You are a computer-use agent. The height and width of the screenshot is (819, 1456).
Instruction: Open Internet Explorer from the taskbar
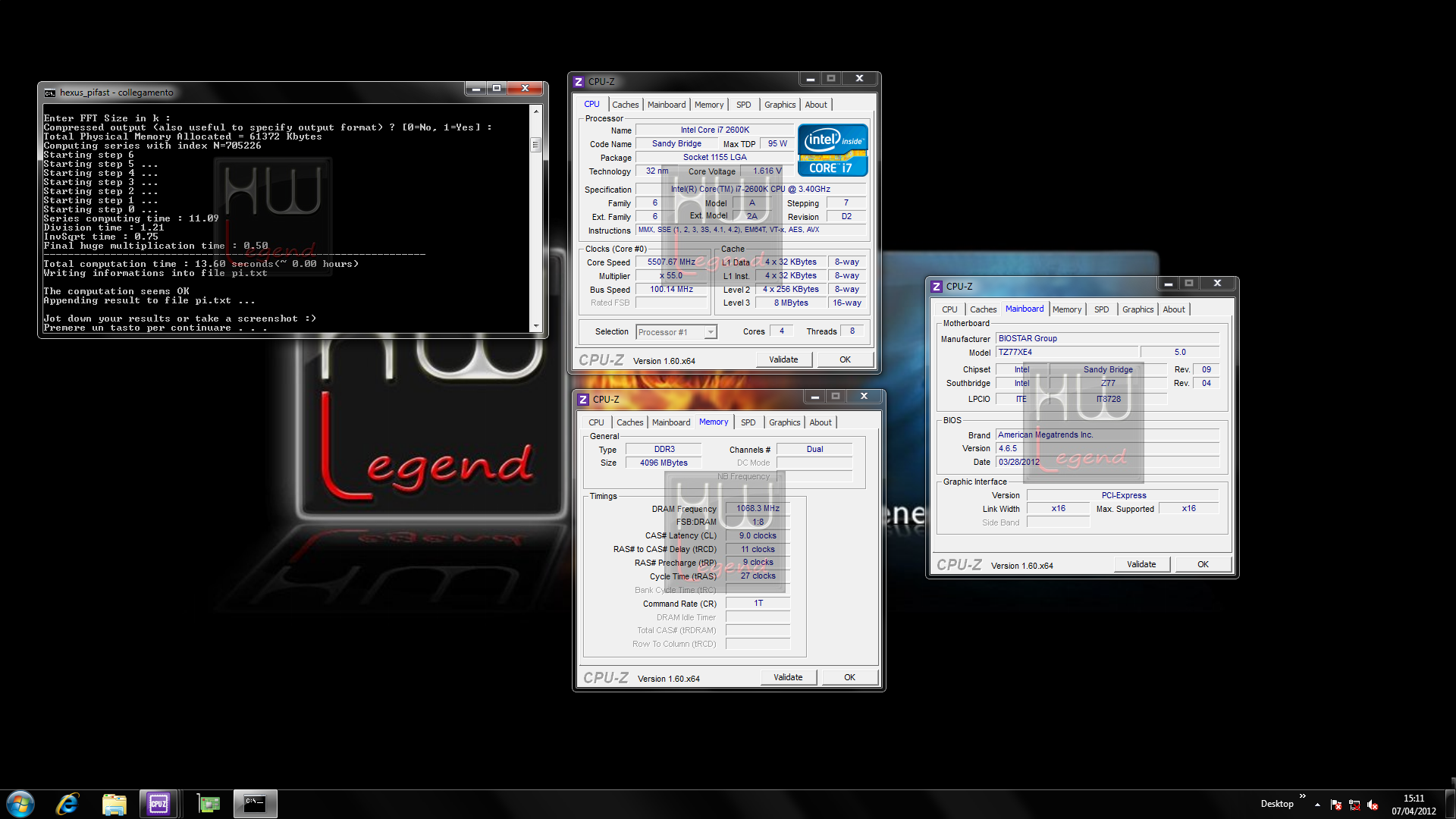coord(67,804)
